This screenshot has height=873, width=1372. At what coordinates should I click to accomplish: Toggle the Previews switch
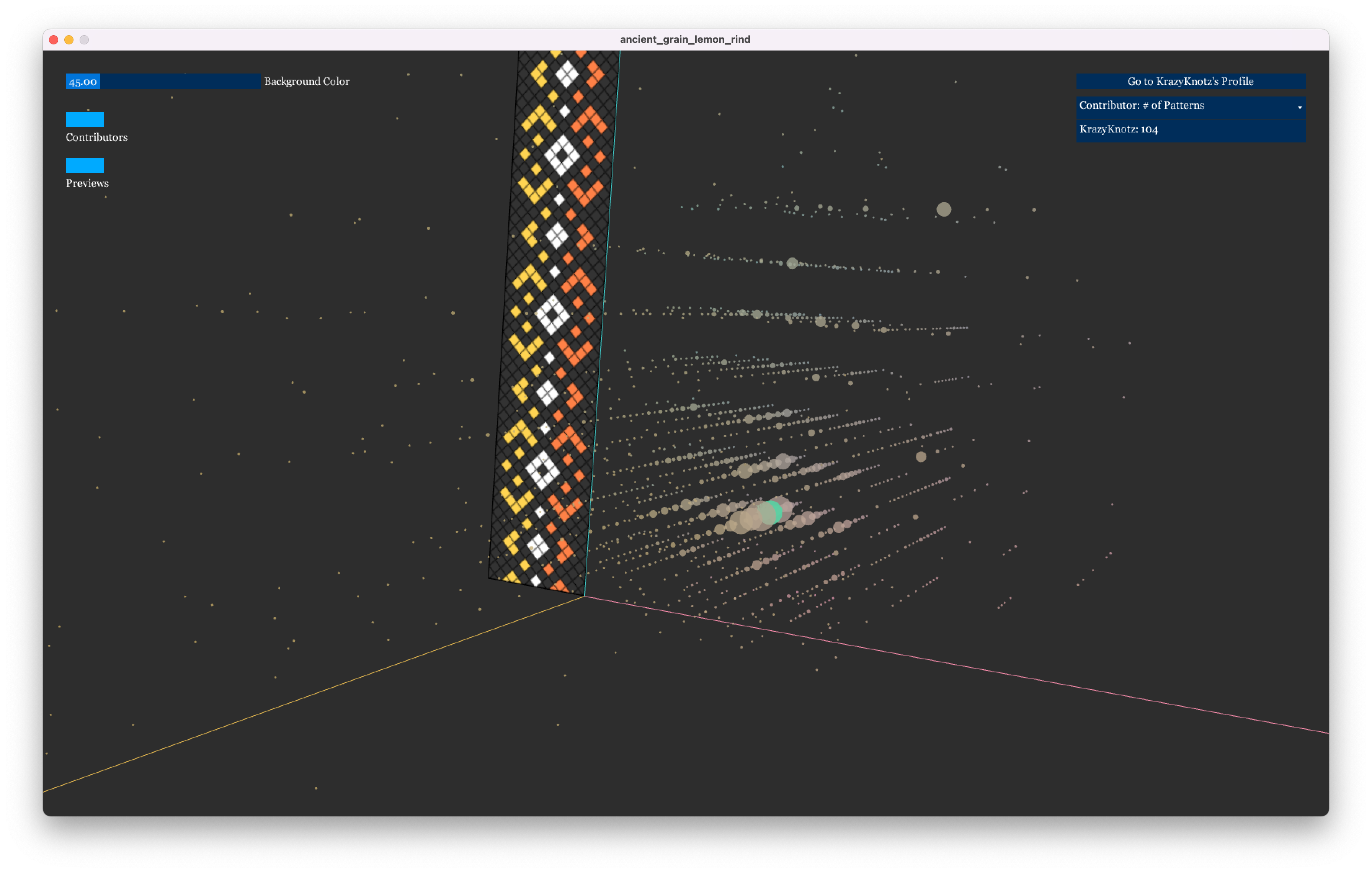85,165
